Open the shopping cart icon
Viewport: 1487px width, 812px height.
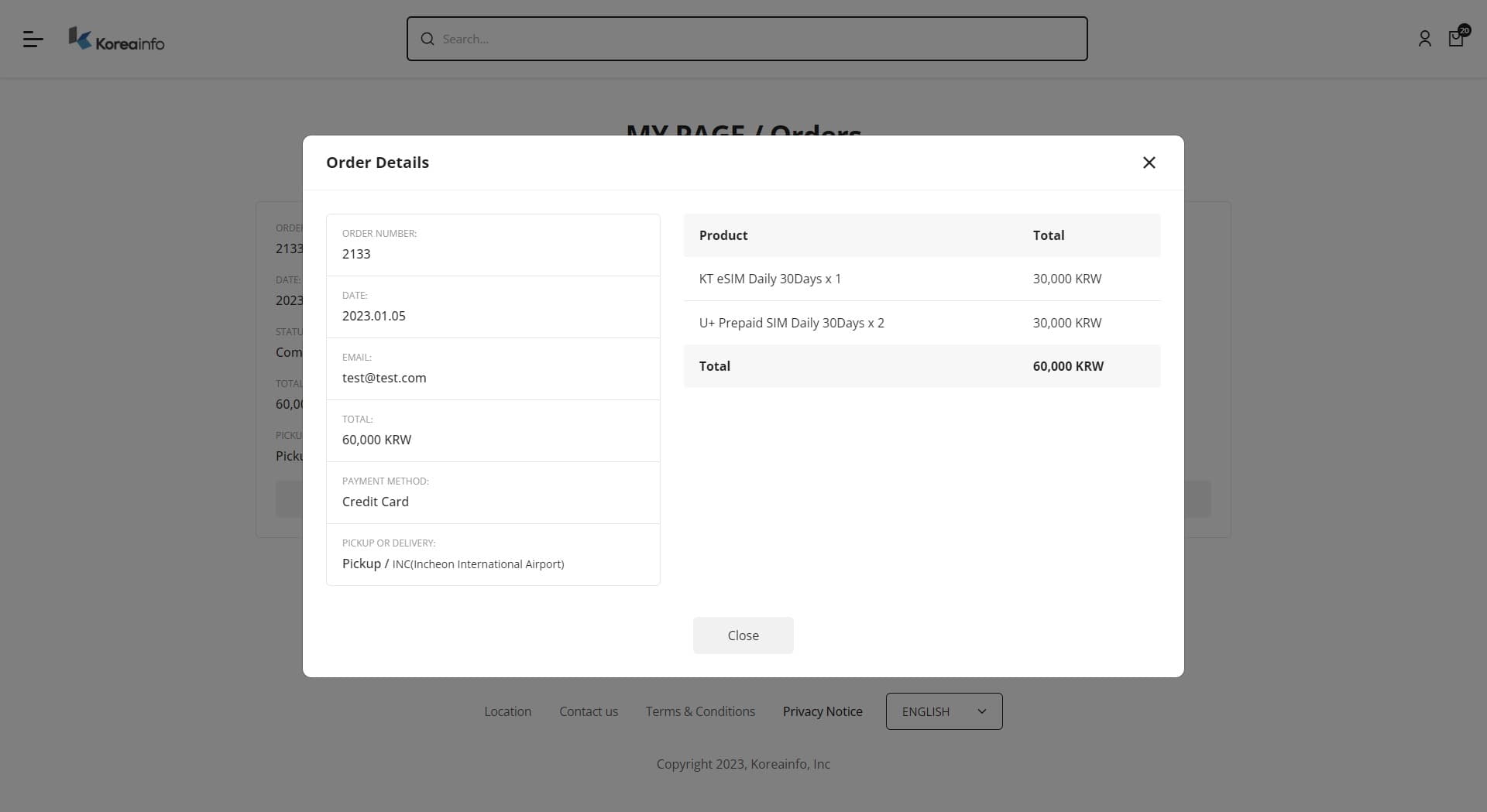(x=1458, y=36)
